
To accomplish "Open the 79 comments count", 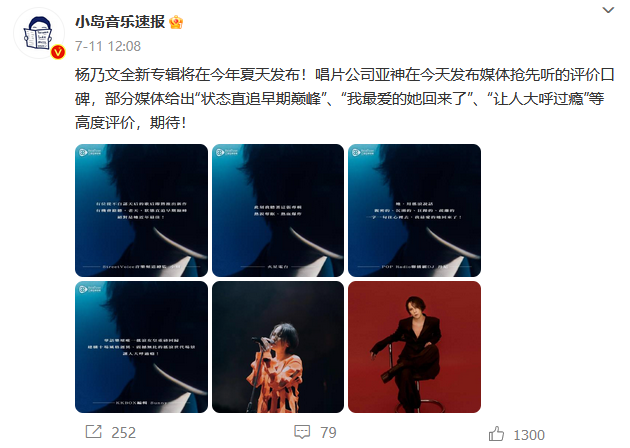I will 328,433.
